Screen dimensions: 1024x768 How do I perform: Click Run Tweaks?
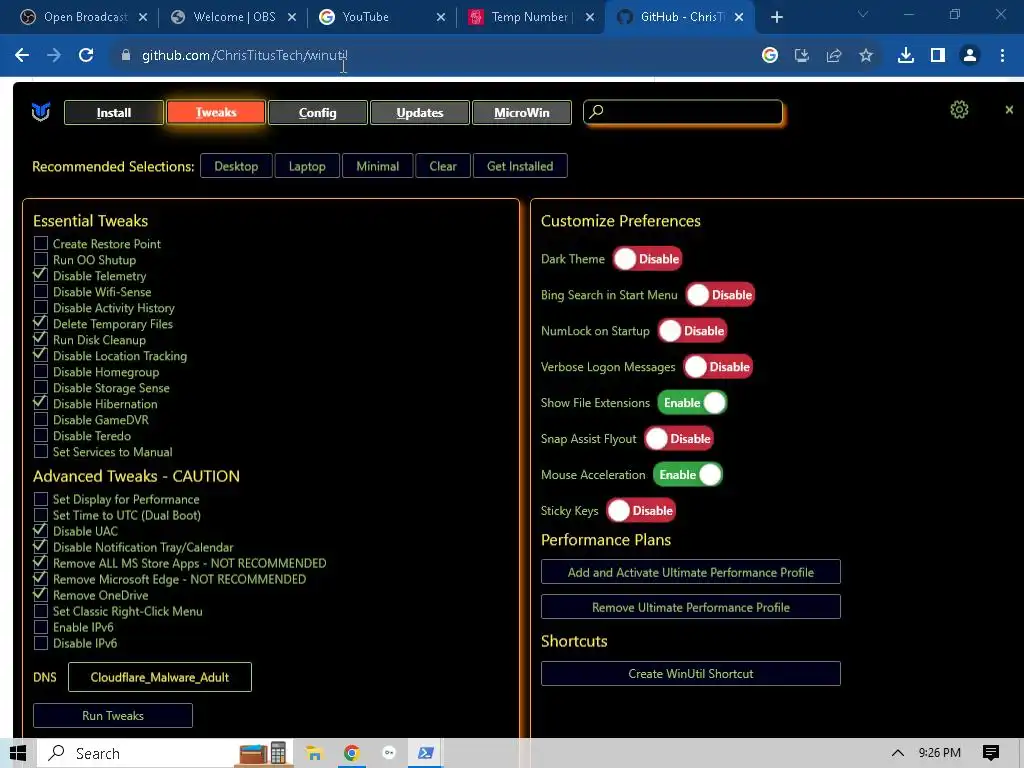(112, 716)
